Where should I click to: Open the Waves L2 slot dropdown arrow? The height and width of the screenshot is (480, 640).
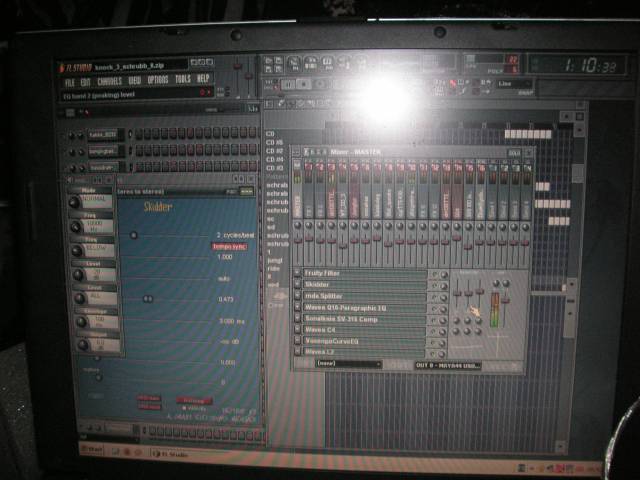pyautogui.click(x=297, y=351)
